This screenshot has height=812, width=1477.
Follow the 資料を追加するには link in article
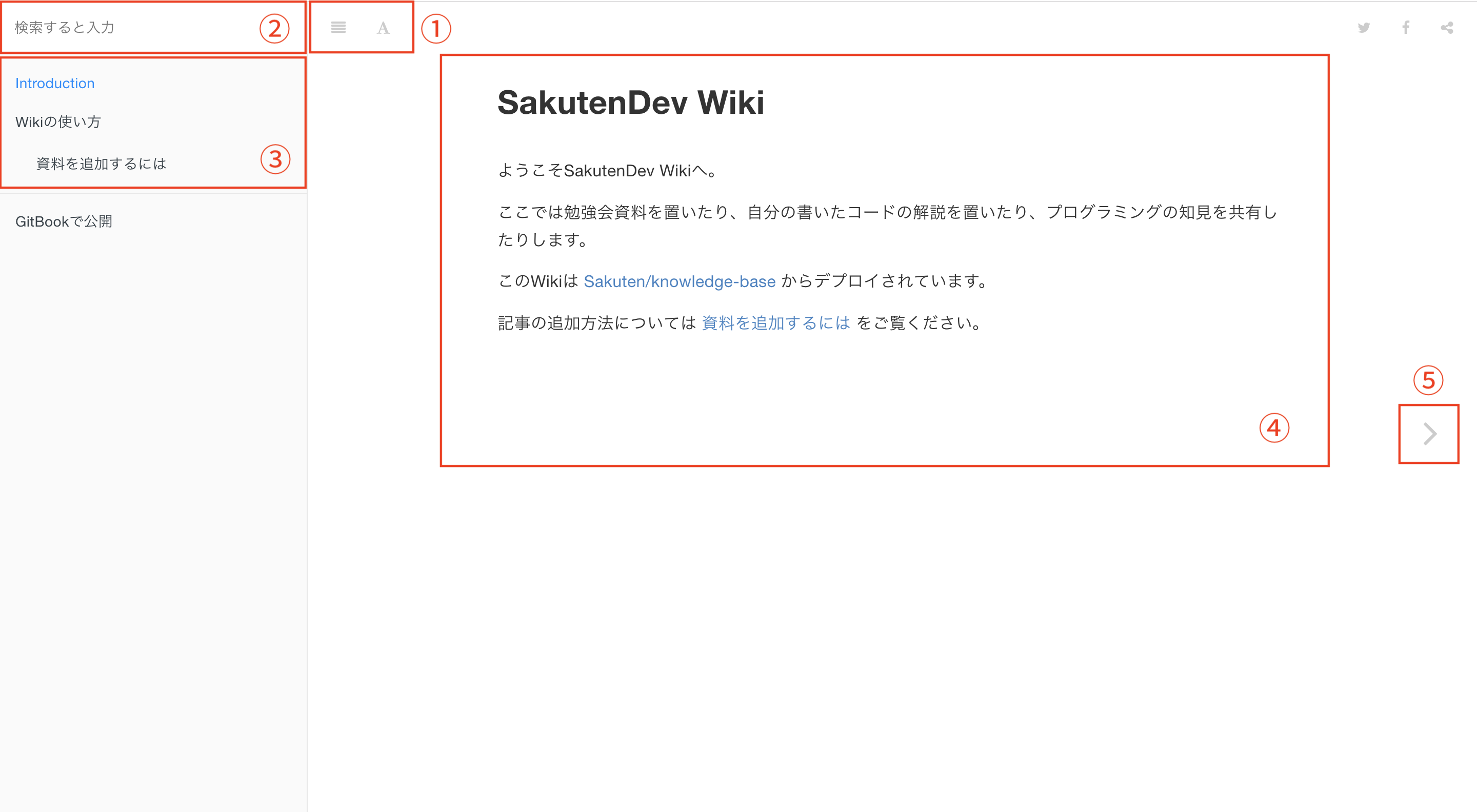[776, 323]
